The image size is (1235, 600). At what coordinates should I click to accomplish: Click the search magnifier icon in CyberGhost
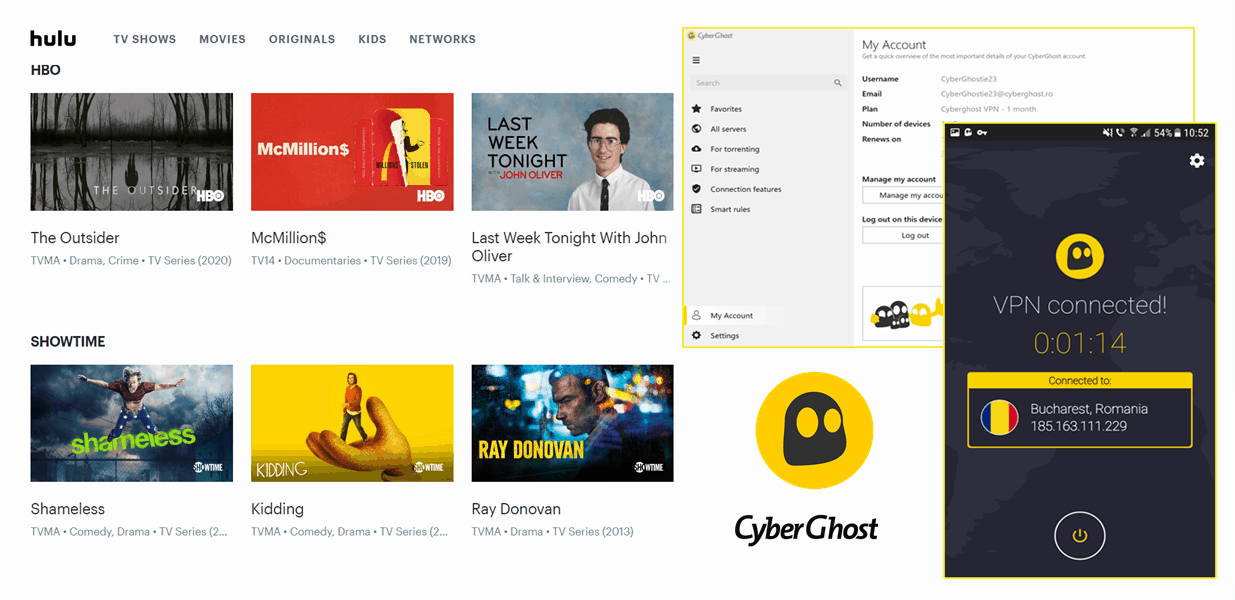click(x=838, y=83)
